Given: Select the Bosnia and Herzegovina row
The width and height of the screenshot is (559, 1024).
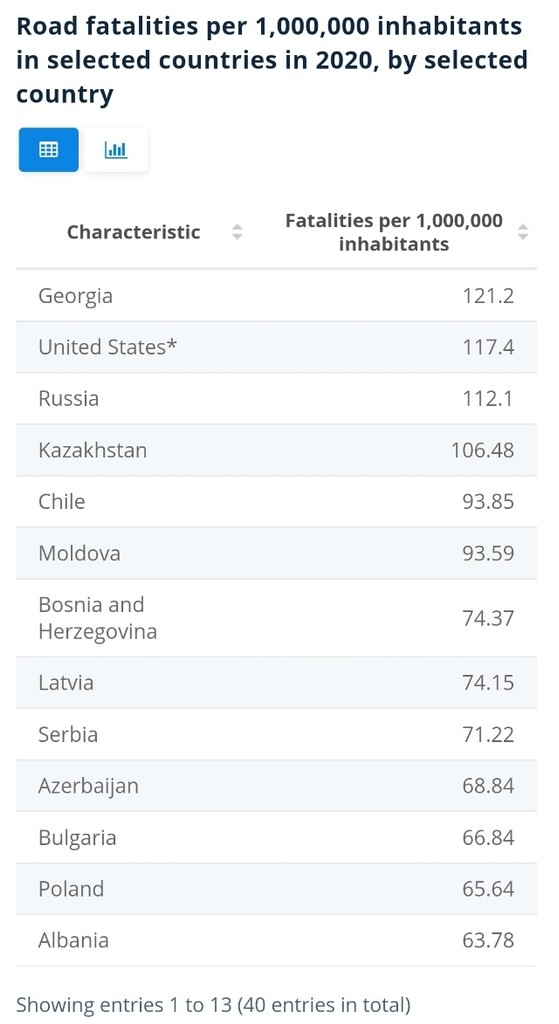Looking at the screenshot, I should [x=276, y=618].
